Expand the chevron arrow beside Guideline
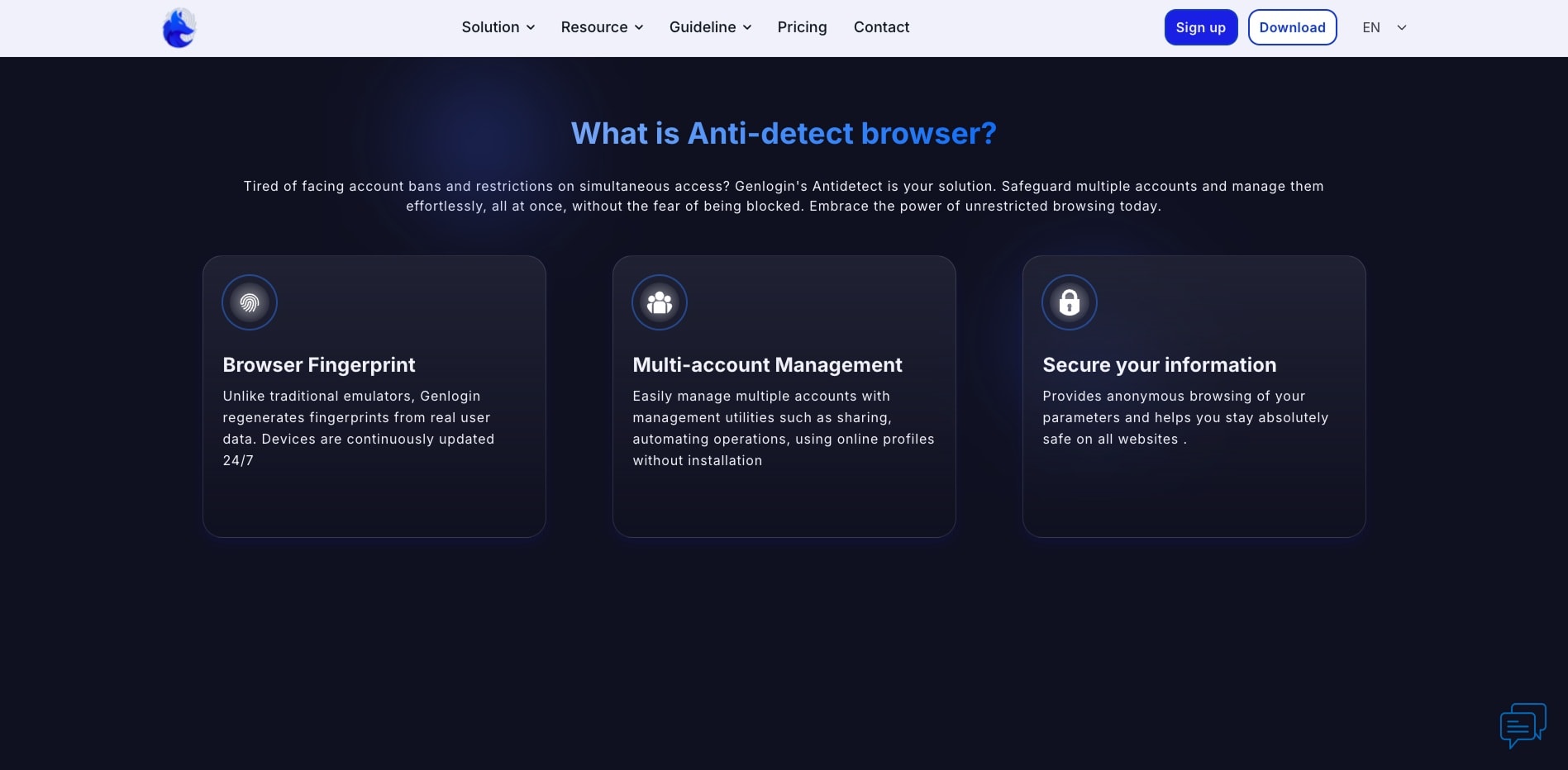Screen dimensions: 1568x770 point(747,27)
